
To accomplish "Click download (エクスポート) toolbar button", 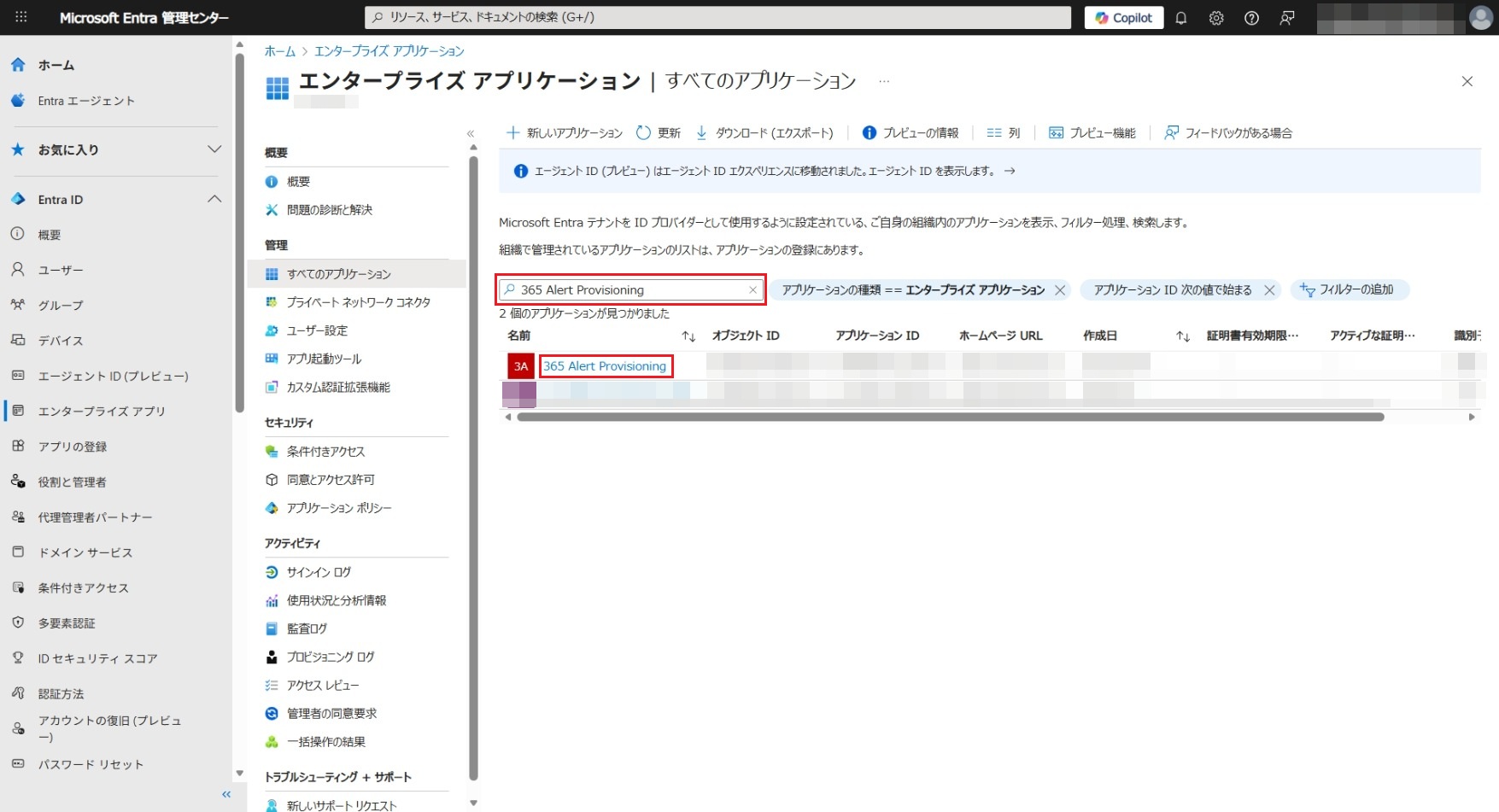I will click(764, 132).
